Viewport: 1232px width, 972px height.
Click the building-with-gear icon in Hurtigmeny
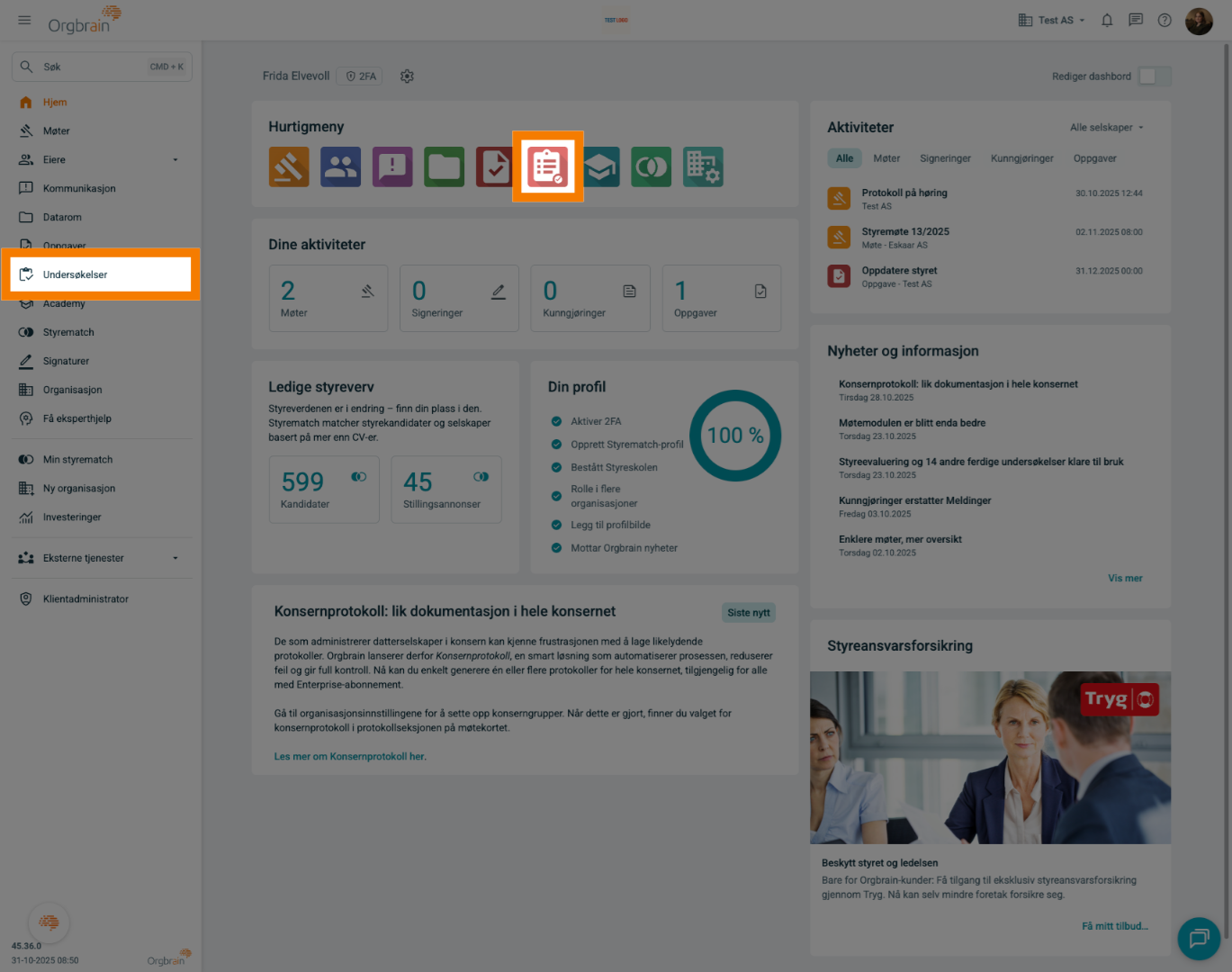click(x=703, y=166)
